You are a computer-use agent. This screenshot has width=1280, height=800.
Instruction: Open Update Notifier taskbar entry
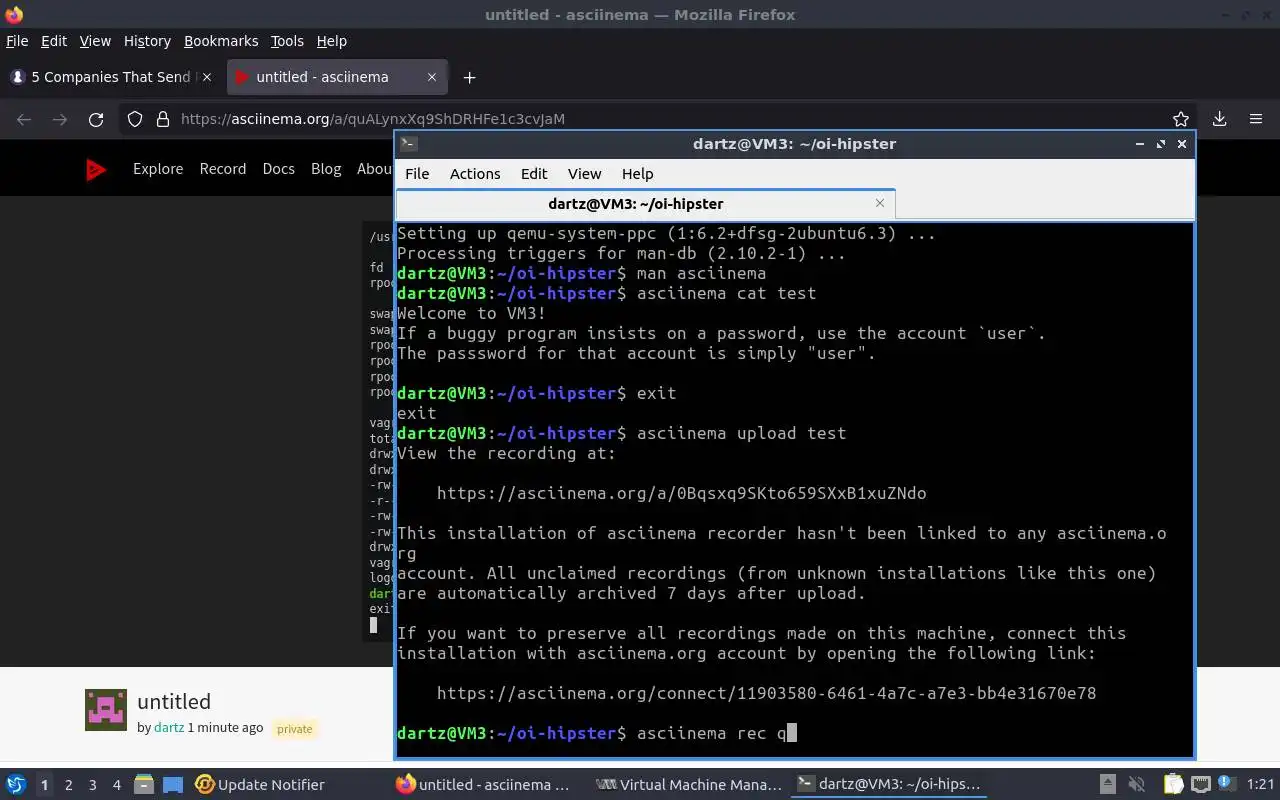[x=260, y=785]
